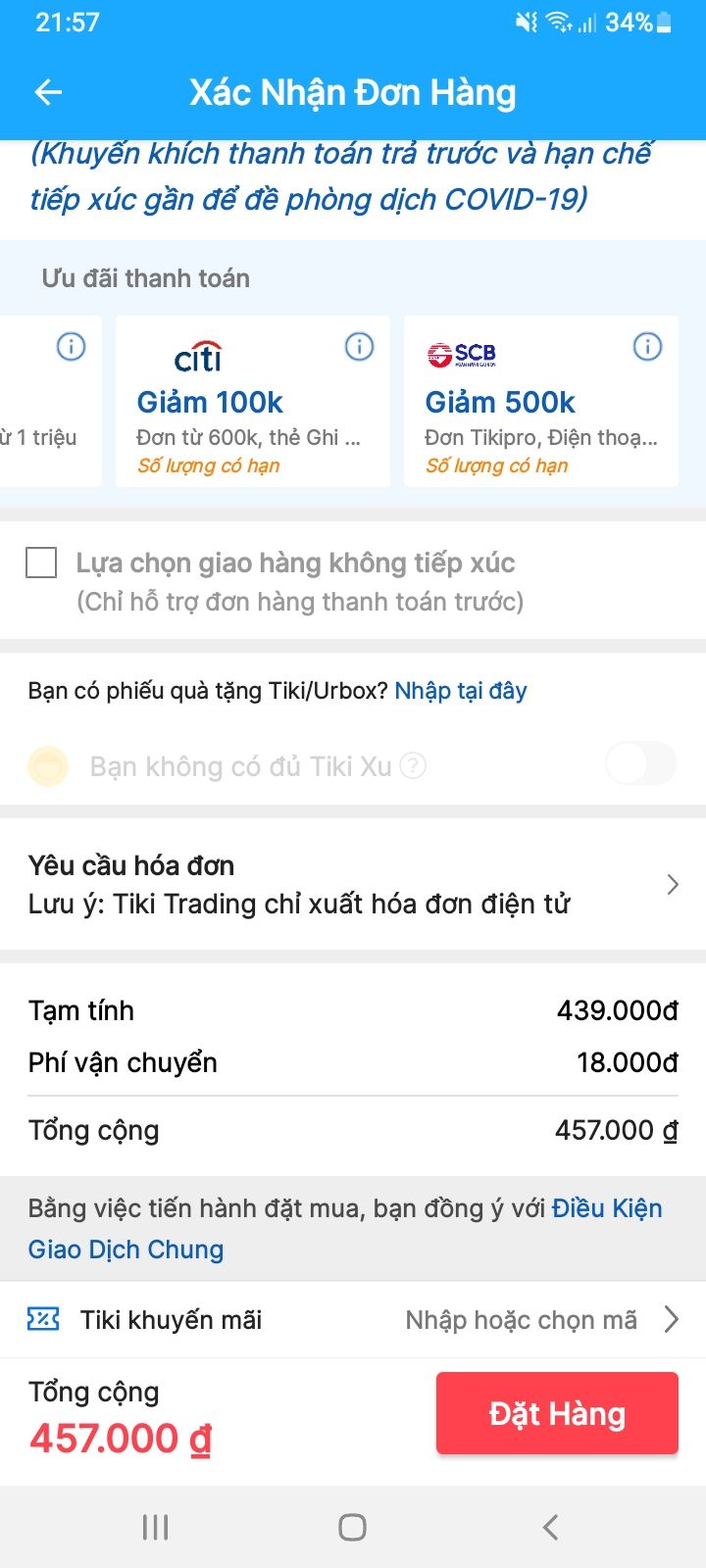This screenshot has width=706, height=1568.
Task: Tap the Tiki Xu help icon
Action: (414, 766)
